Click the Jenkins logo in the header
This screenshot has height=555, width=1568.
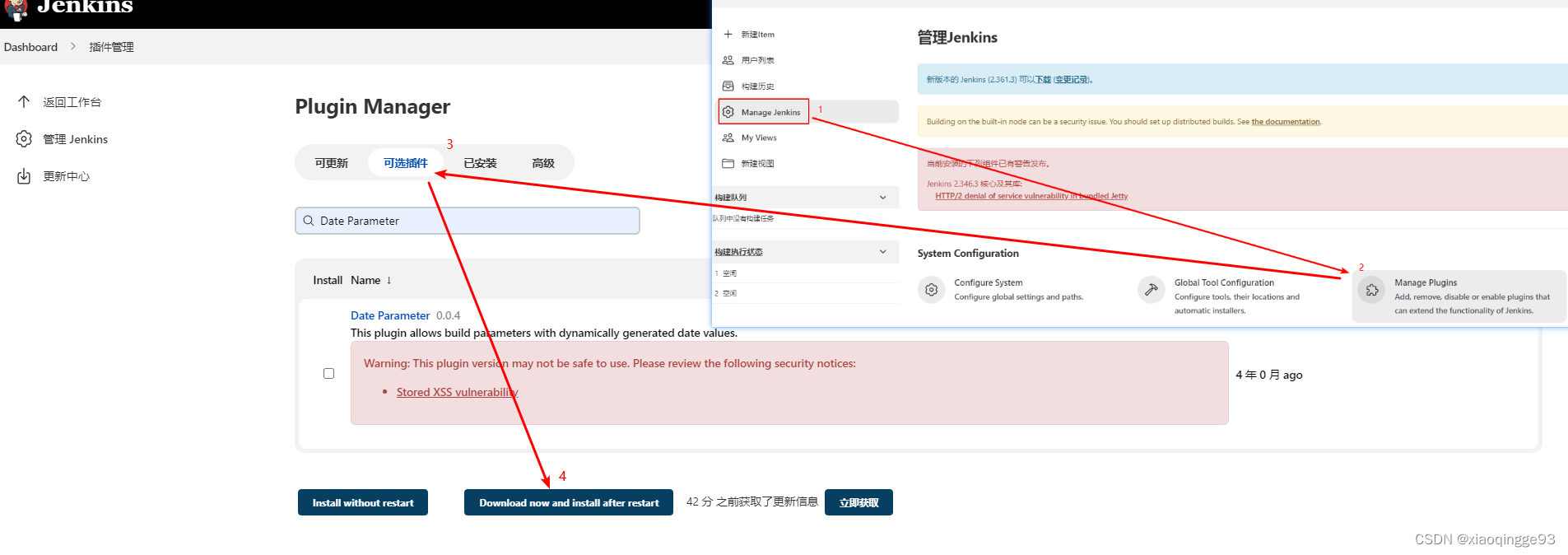pyautogui.click(x=16, y=10)
